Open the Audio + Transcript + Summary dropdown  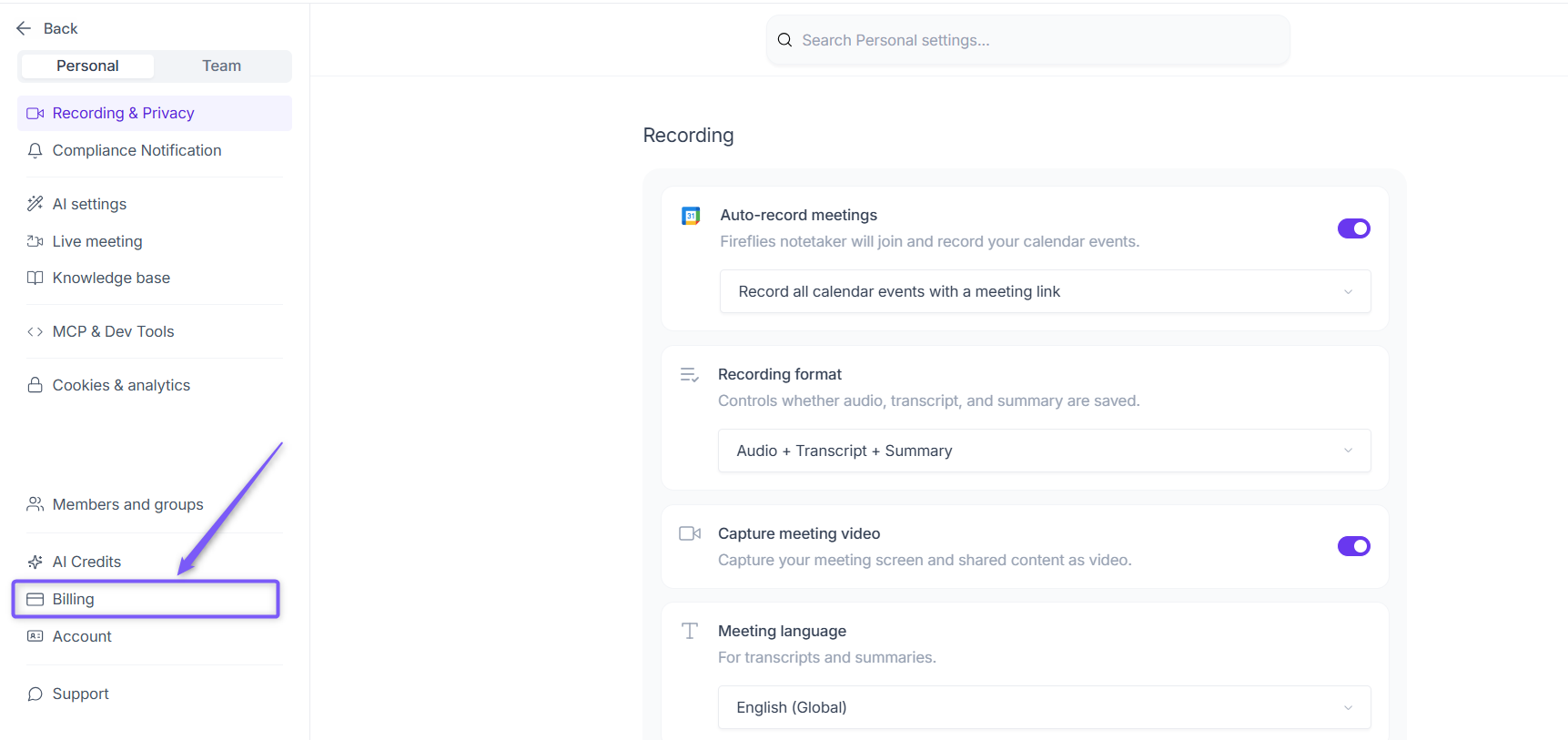tap(1044, 451)
